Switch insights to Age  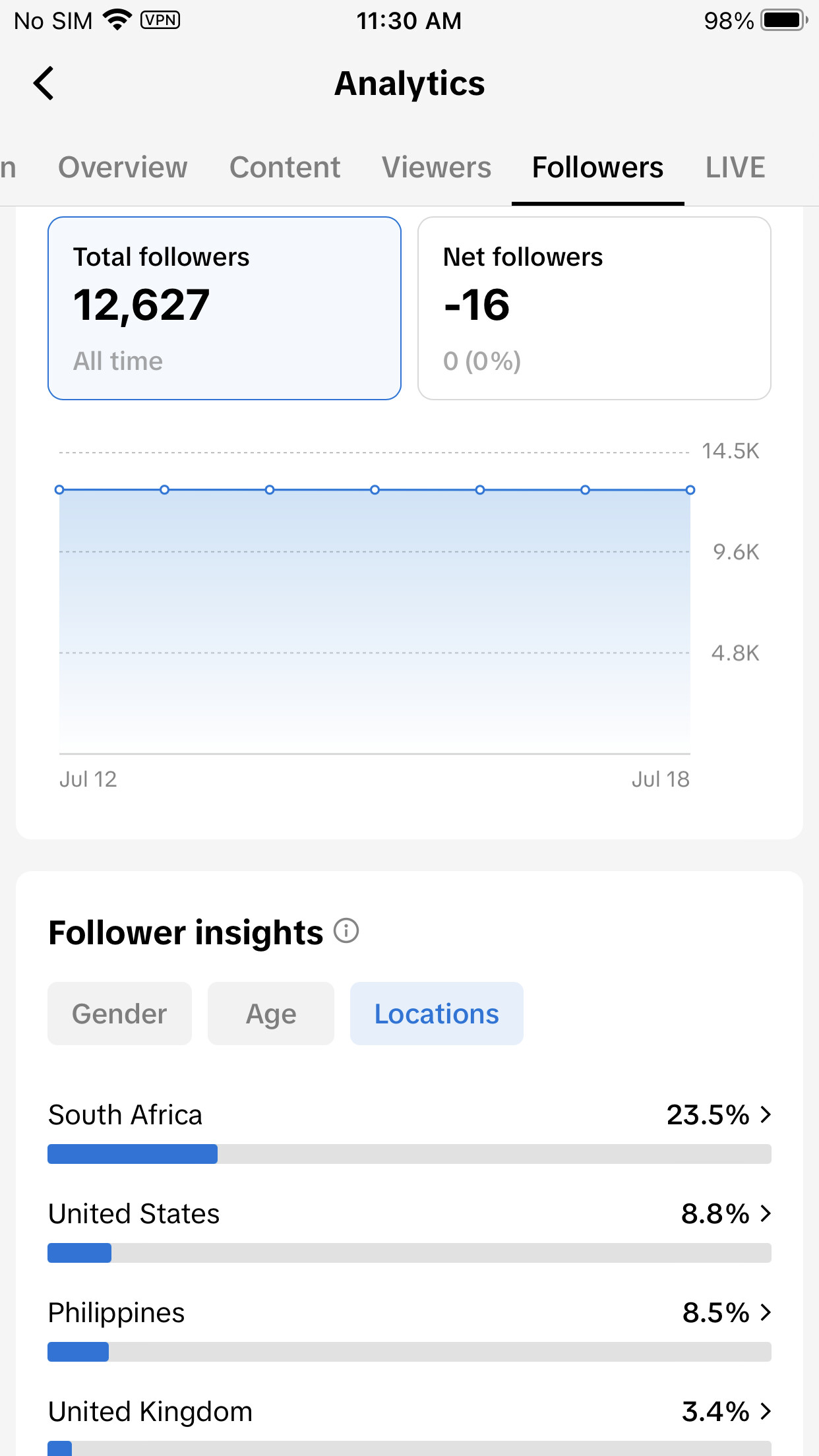[x=271, y=1014]
